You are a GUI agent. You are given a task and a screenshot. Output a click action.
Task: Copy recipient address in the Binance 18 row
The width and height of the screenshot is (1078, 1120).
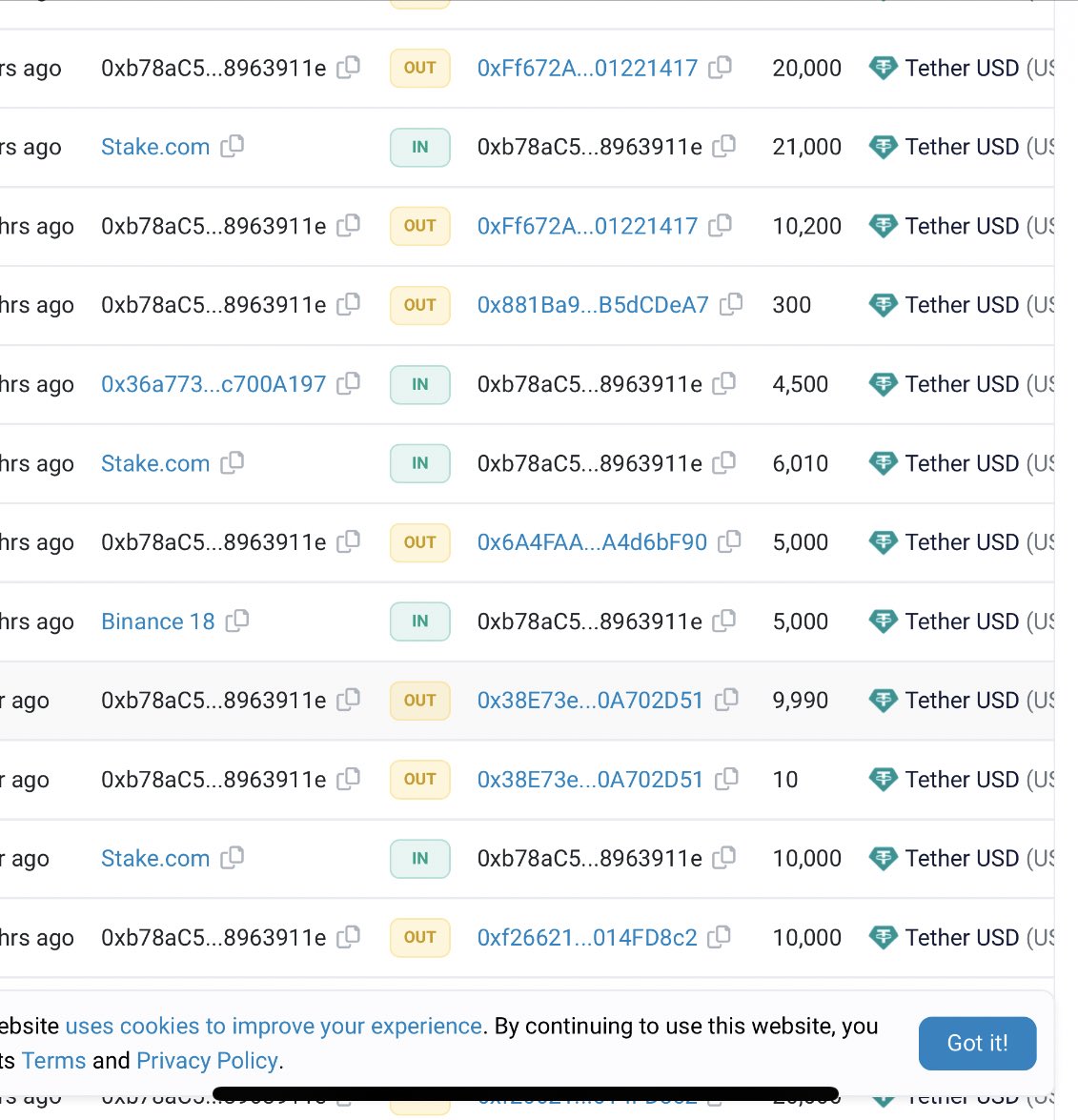click(723, 621)
